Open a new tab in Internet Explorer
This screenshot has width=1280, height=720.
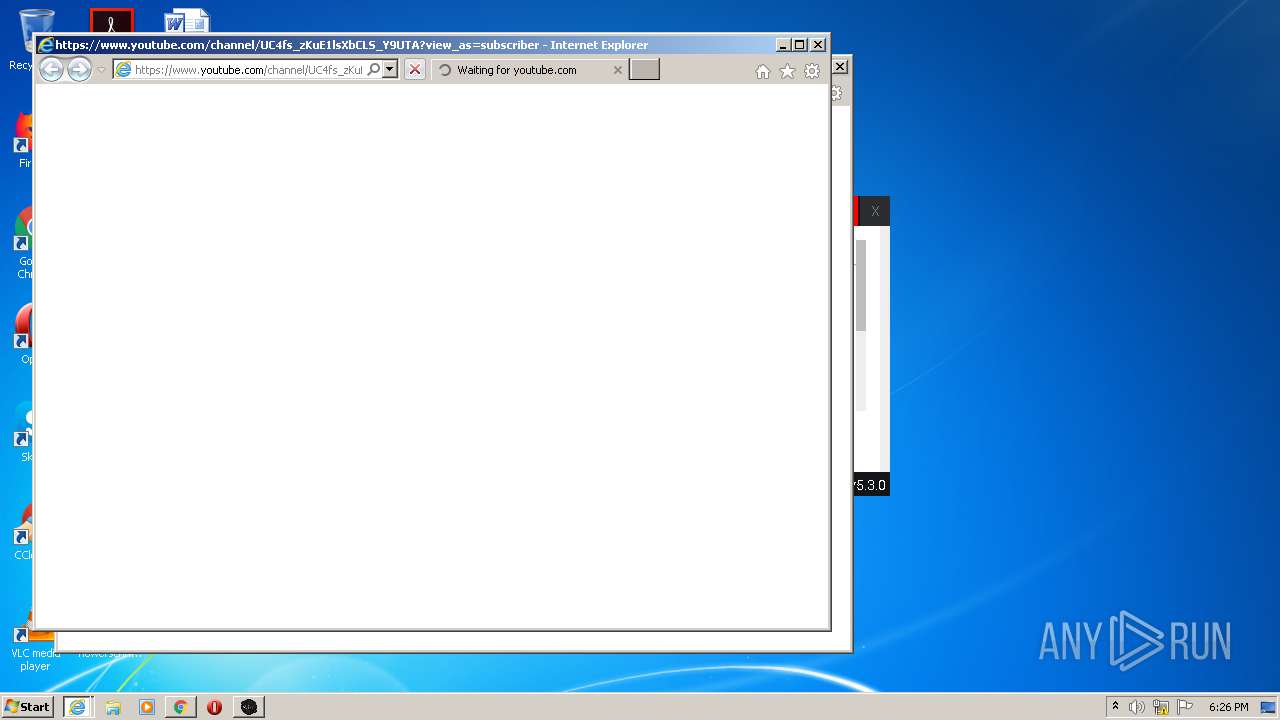pos(644,70)
